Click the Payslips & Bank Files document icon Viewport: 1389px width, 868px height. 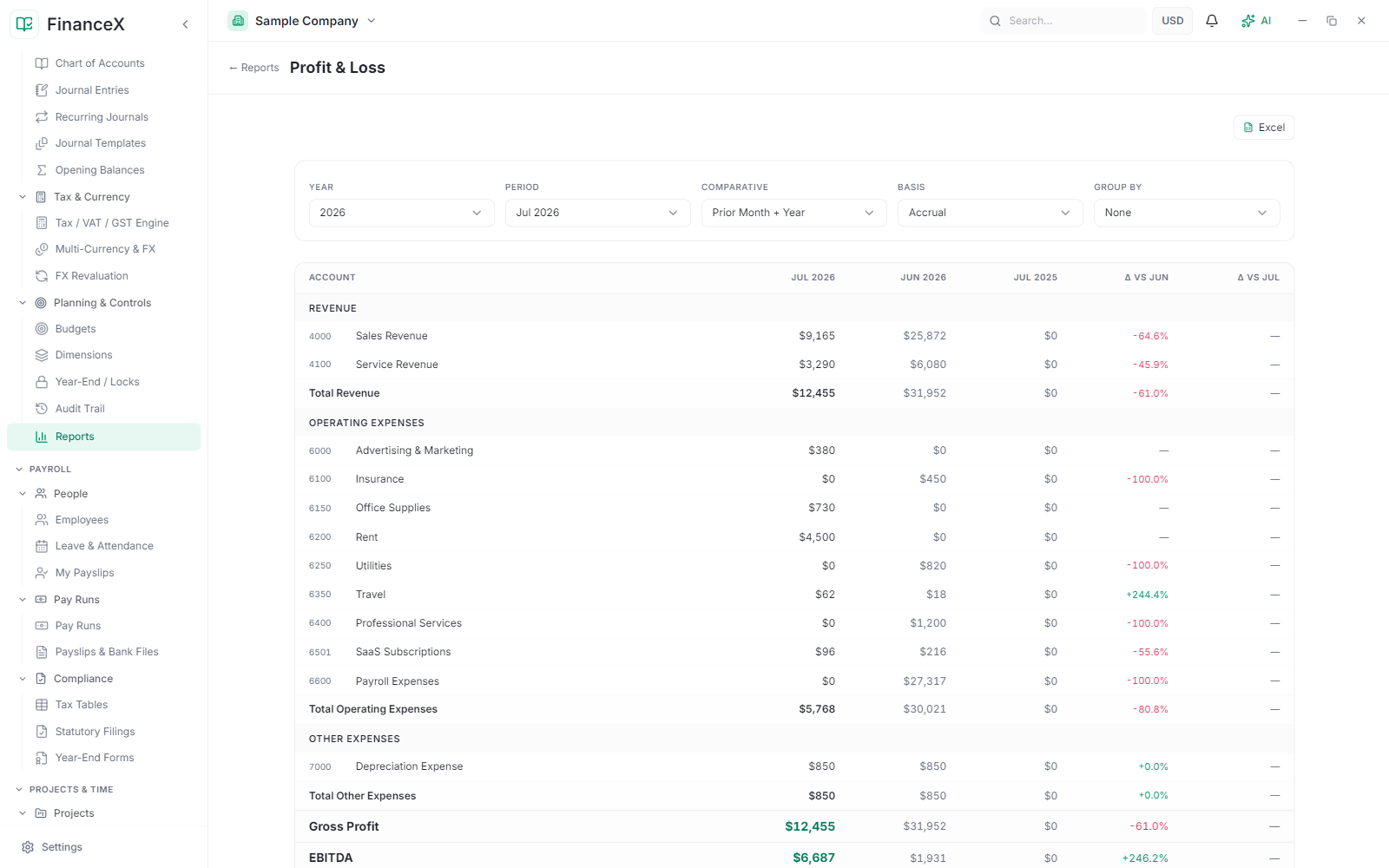(42, 652)
